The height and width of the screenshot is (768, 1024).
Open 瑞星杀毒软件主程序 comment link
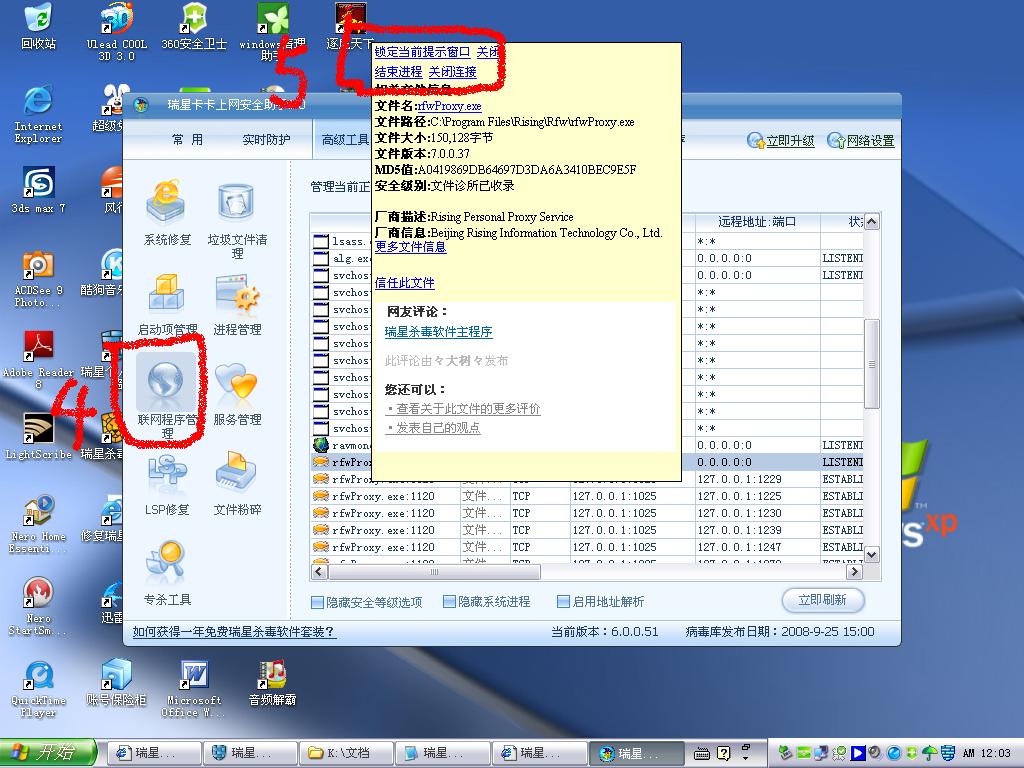click(x=438, y=332)
